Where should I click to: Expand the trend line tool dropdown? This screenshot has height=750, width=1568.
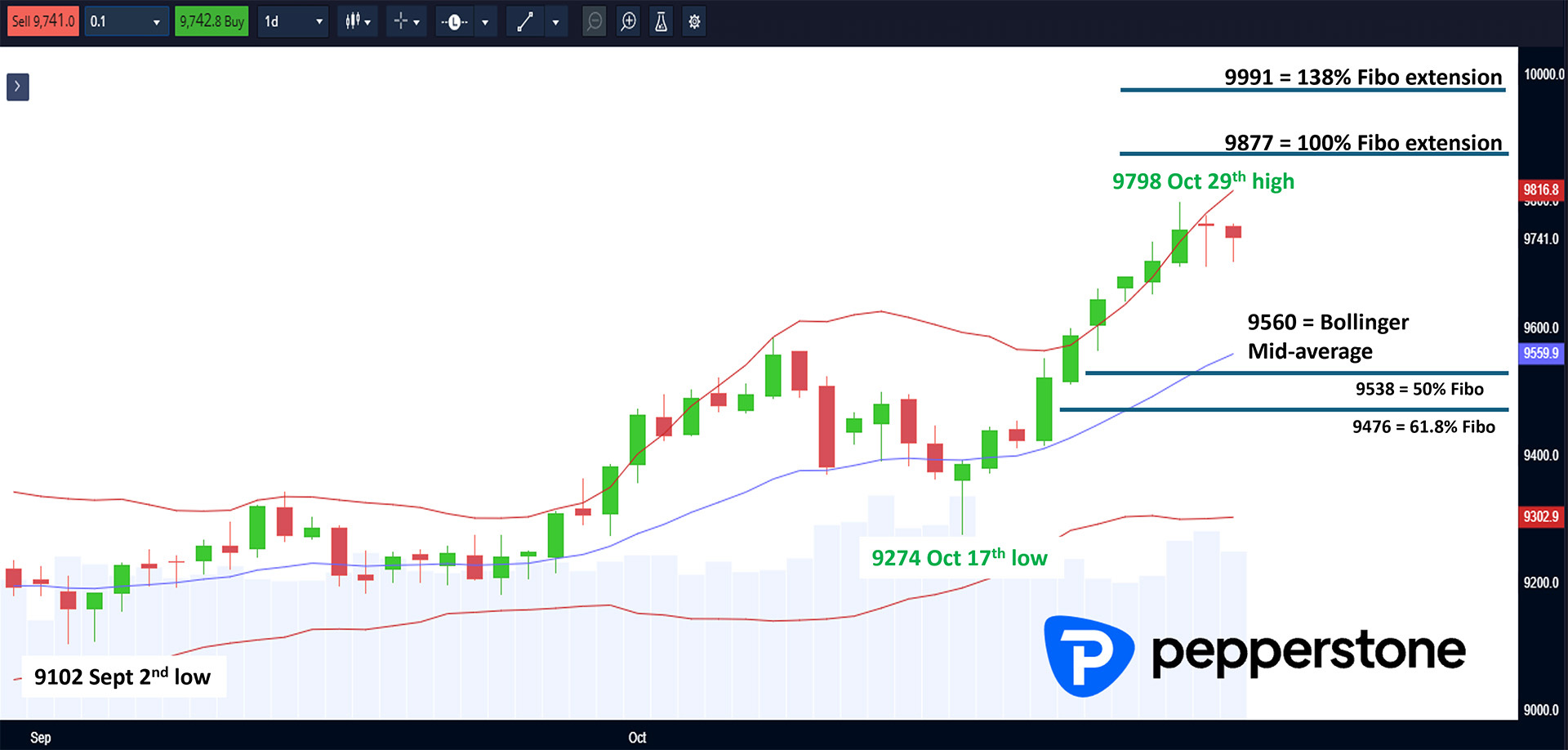pyautogui.click(x=556, y=21)
